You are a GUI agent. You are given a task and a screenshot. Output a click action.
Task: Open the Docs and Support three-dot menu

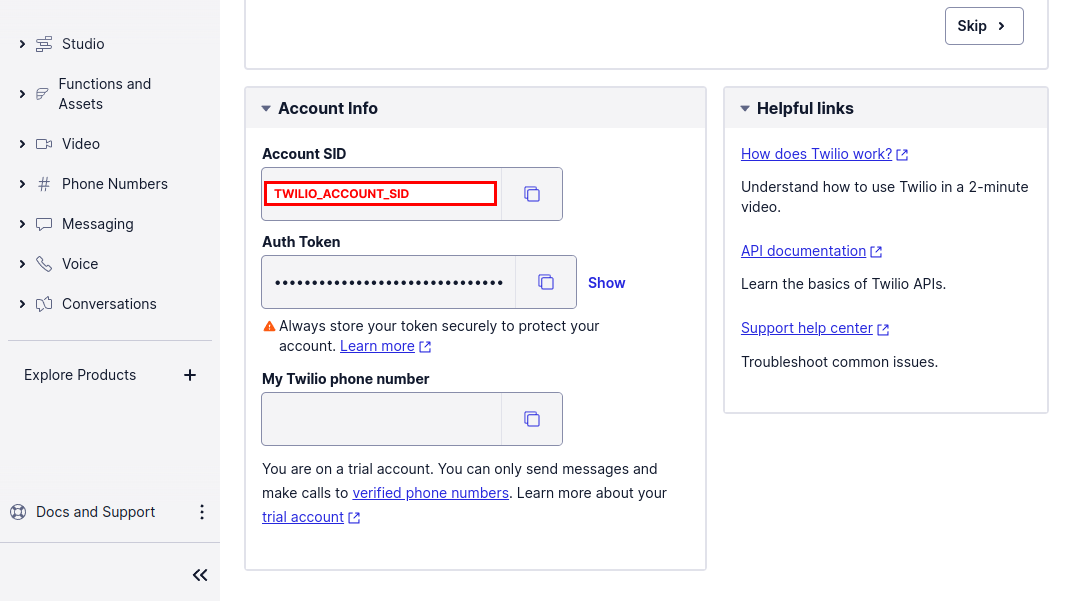[202, 512]
